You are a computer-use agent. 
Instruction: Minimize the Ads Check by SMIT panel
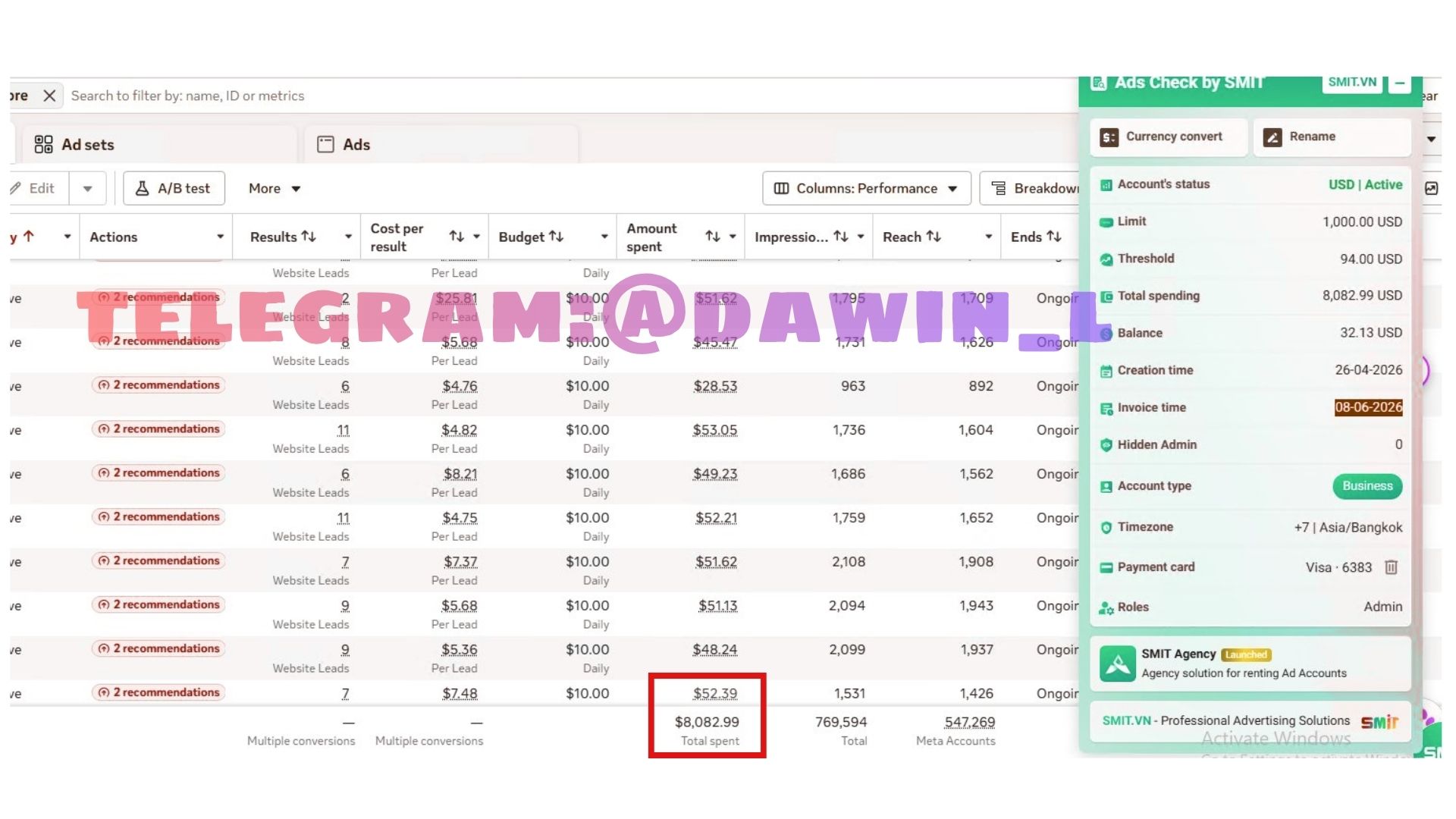click(x=1400, y=83)
